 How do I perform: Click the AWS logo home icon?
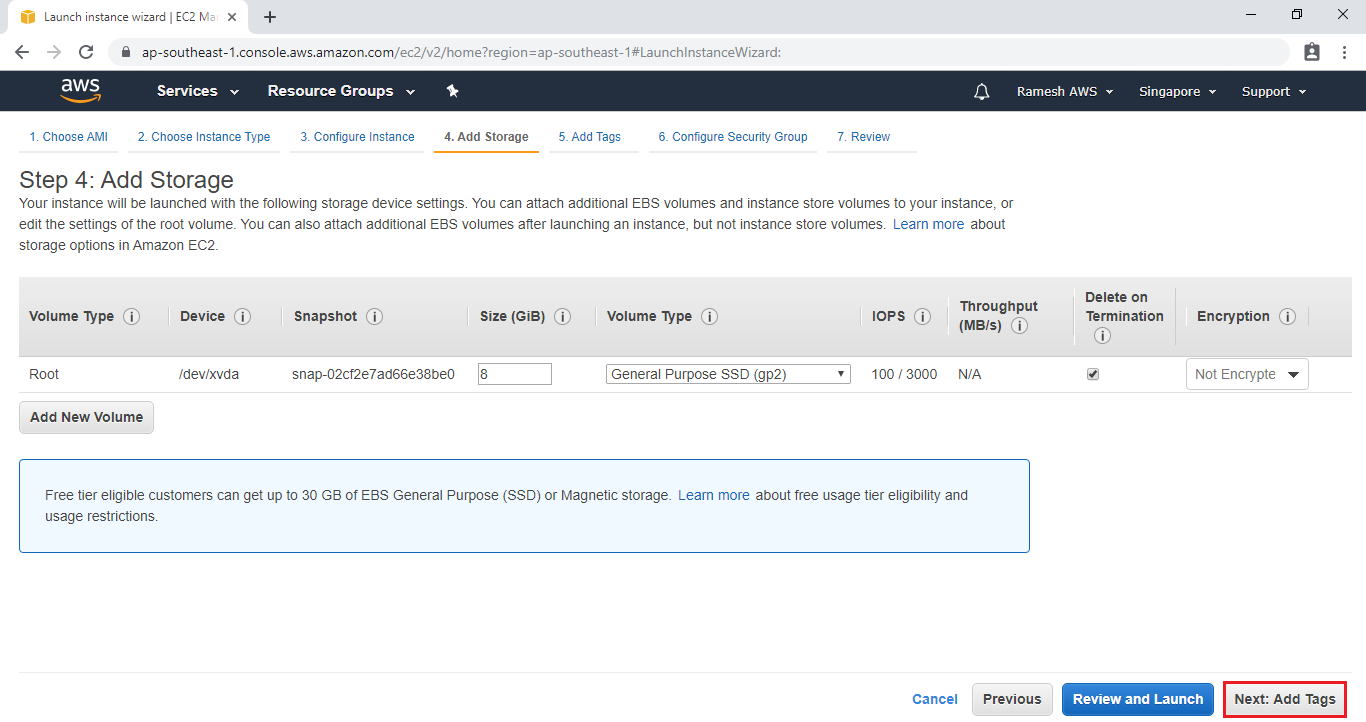81,91
